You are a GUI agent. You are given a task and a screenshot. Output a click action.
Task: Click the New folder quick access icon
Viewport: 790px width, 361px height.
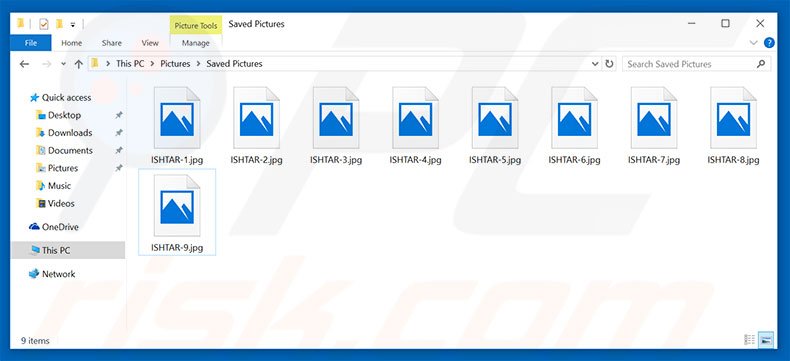[59, 24]
